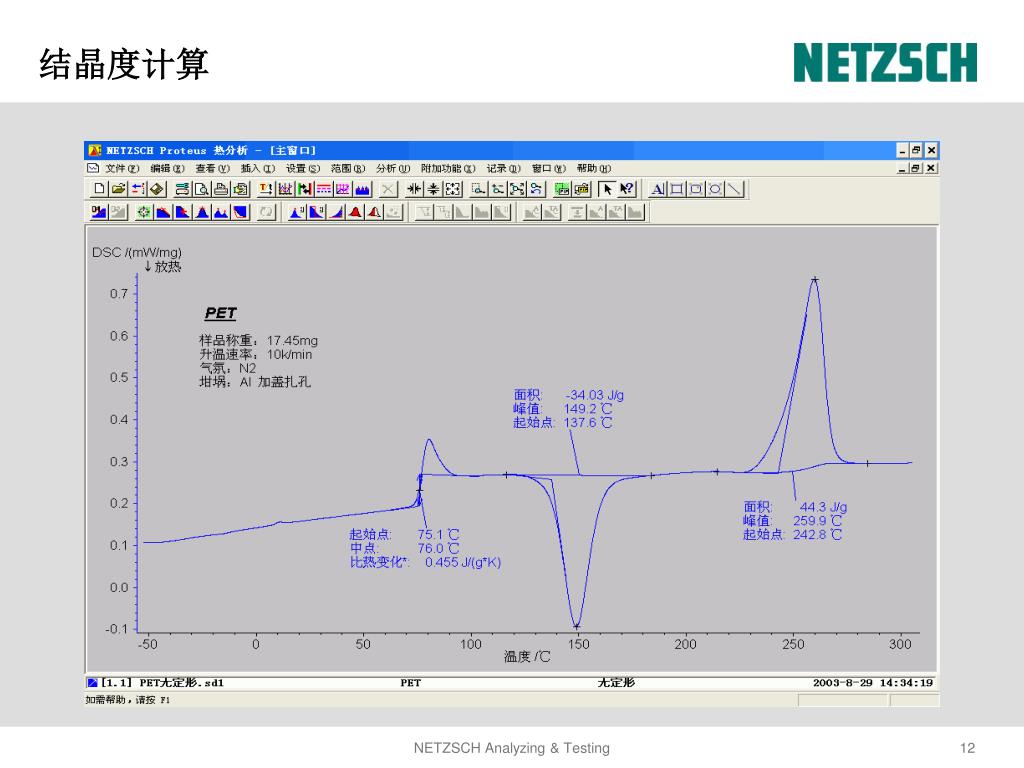The height and width of the screenshot is (768, 1024).
Task: Click the crystallization minimum marker near 150 ℃
Action: click(x=576, y=627)
